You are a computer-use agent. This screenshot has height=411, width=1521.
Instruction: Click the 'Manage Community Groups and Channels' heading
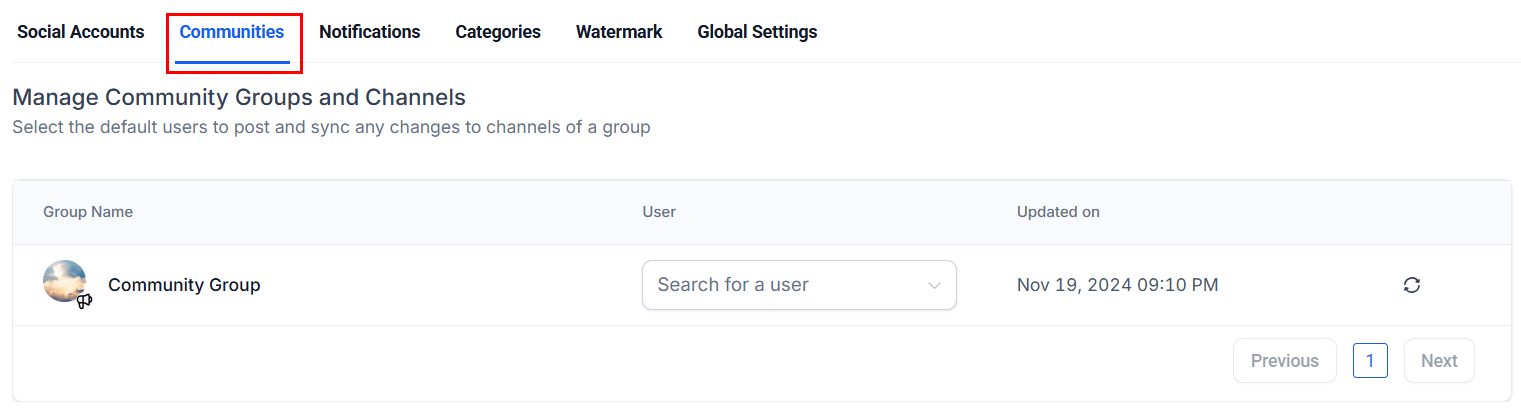tap(239, 98)
